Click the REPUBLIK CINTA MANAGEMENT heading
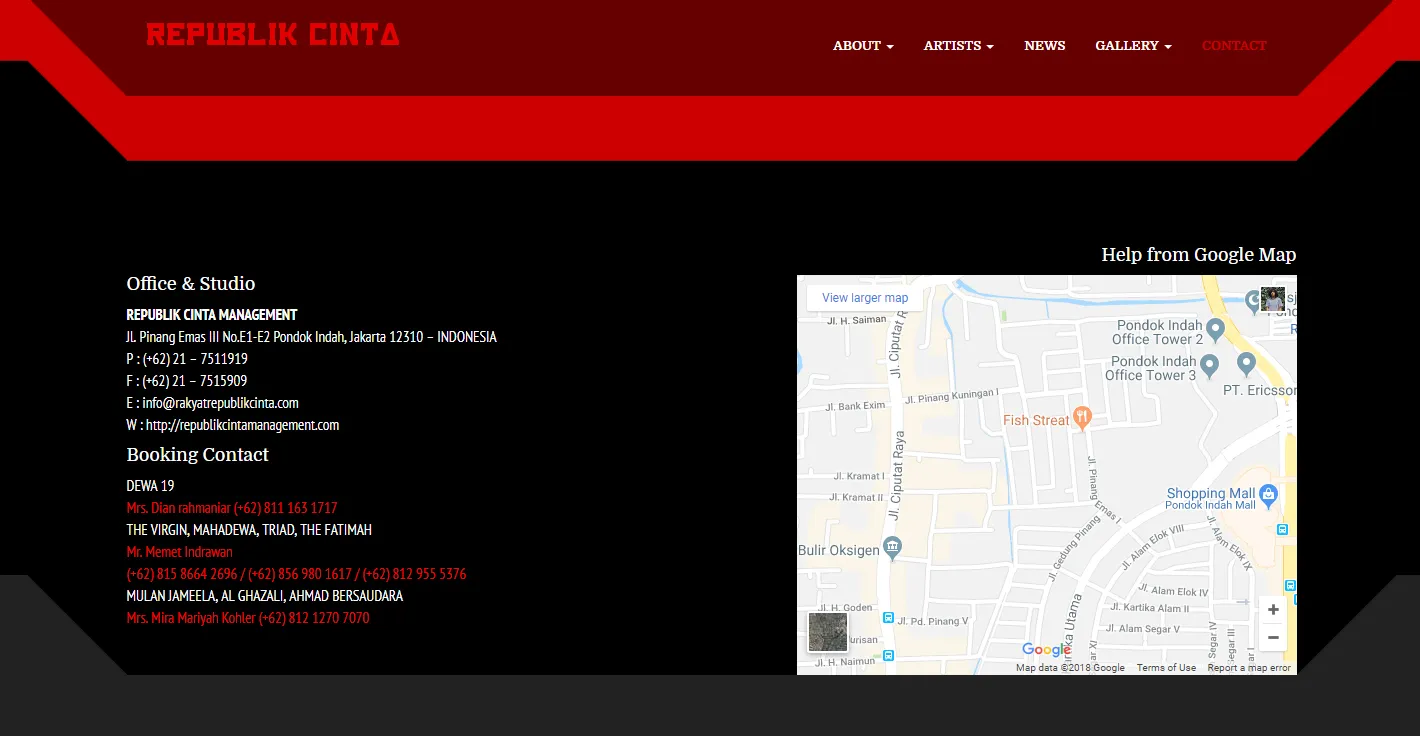The width and height of the screenshot is (1420, 736). [x=212, y=315]
